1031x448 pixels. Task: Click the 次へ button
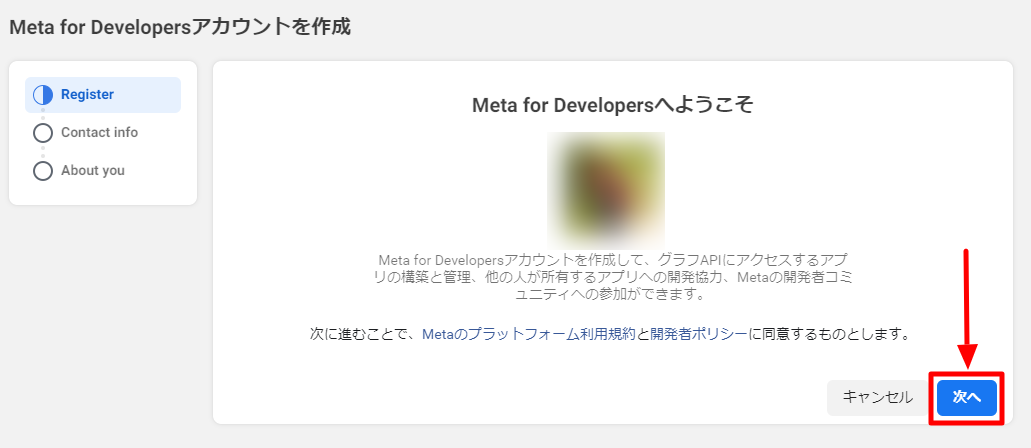tap(967, 397)
